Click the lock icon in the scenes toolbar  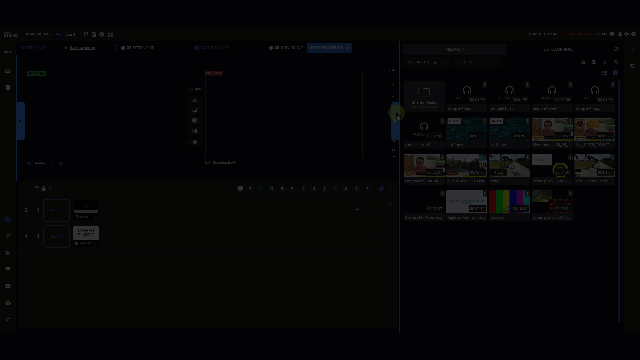(x=43, y=189)
